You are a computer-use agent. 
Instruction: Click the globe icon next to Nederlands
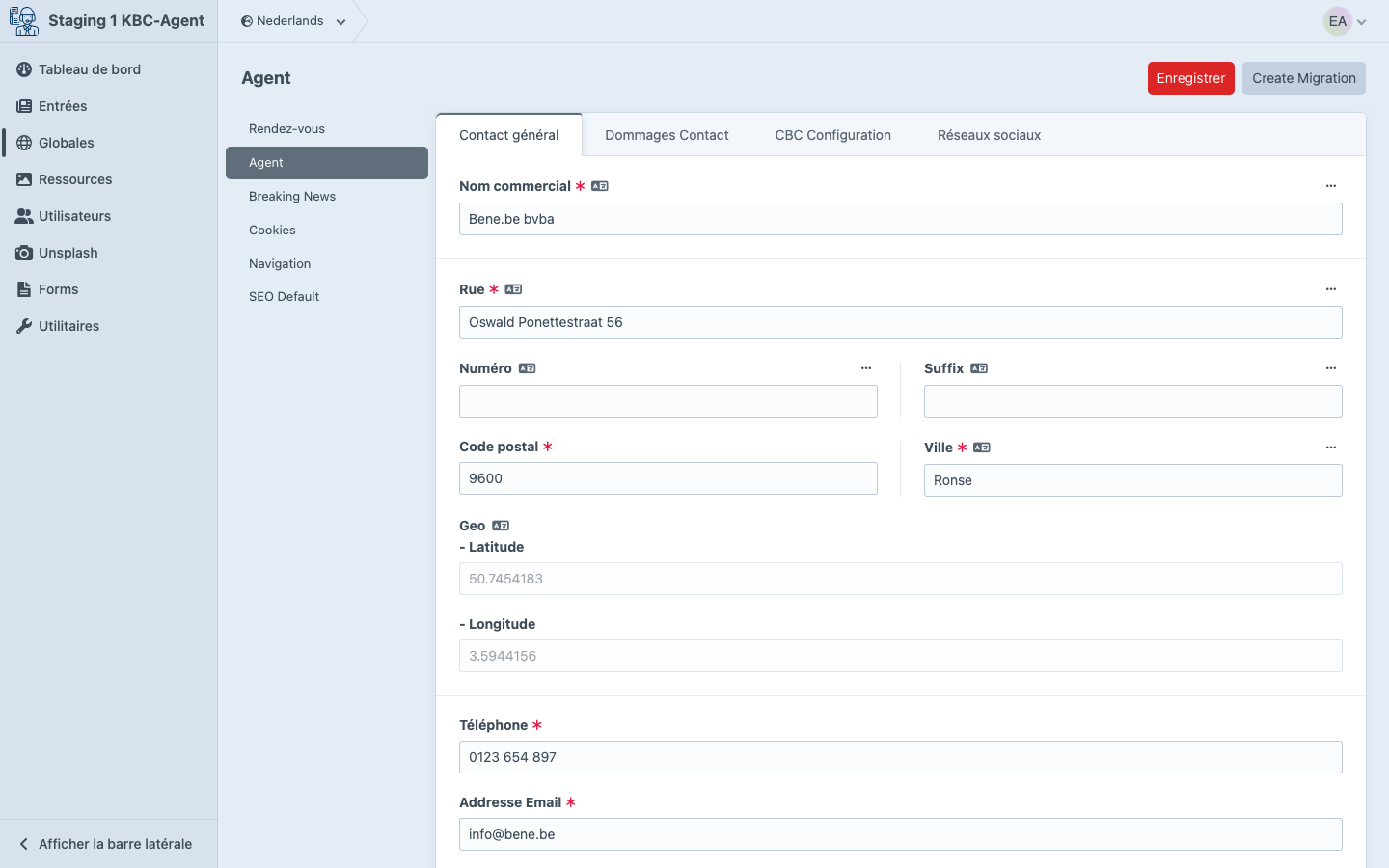(247, 21)
